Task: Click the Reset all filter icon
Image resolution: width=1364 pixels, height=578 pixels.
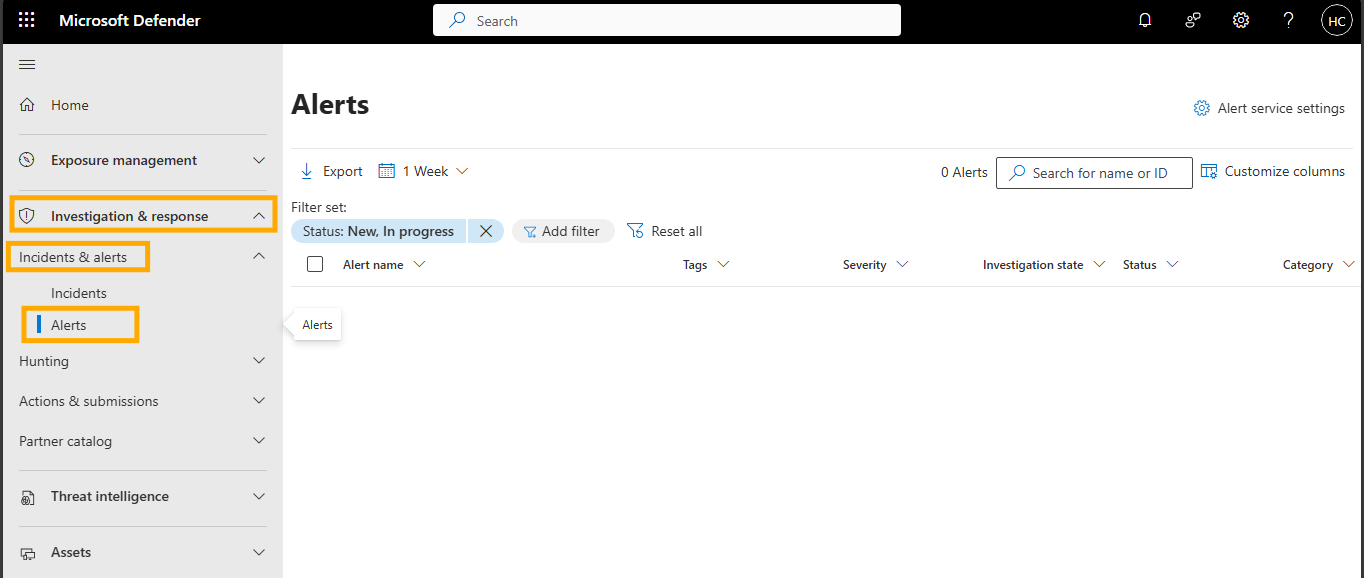Action: click(635, 231)
